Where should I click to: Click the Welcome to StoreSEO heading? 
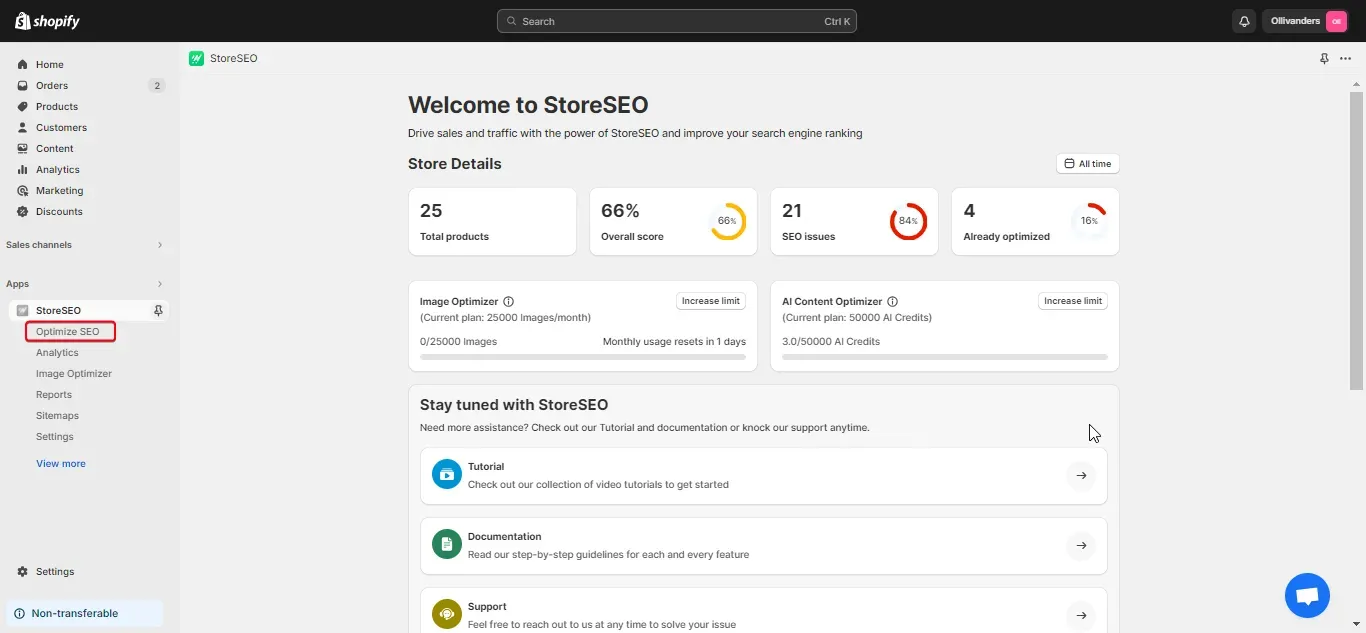pyautogui.click(x=528, y=105)
